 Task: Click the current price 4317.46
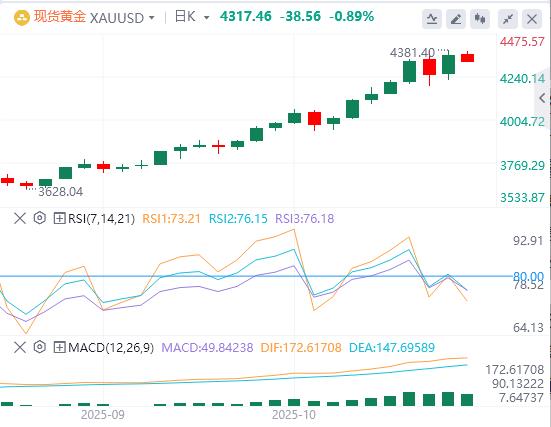(x=246, y=17)
